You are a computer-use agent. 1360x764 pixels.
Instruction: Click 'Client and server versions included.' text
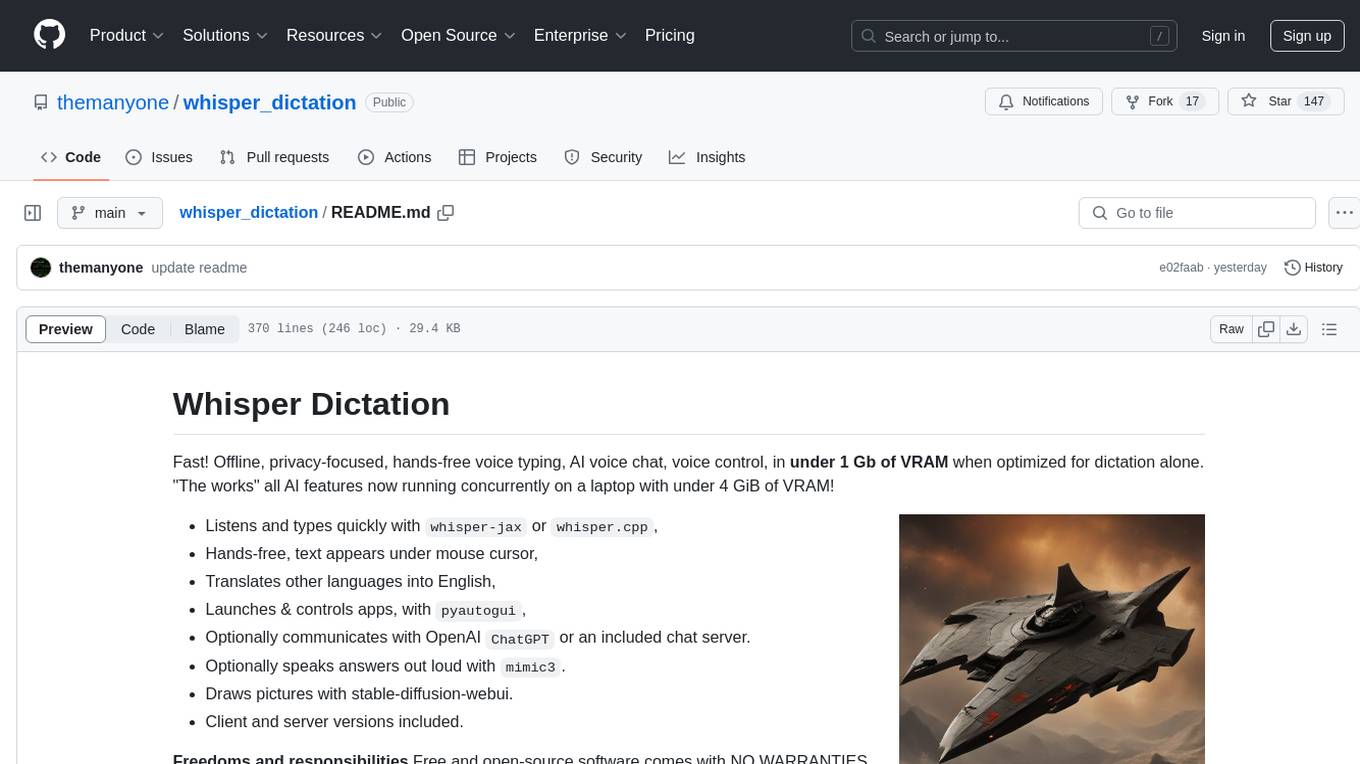coord(334,721)
